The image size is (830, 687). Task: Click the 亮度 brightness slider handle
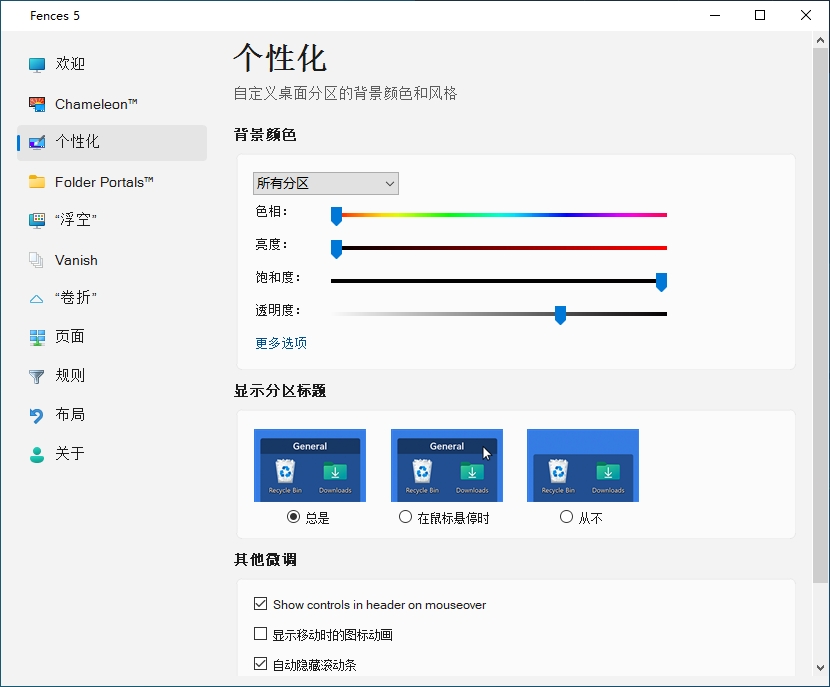(x=336, y=249)
